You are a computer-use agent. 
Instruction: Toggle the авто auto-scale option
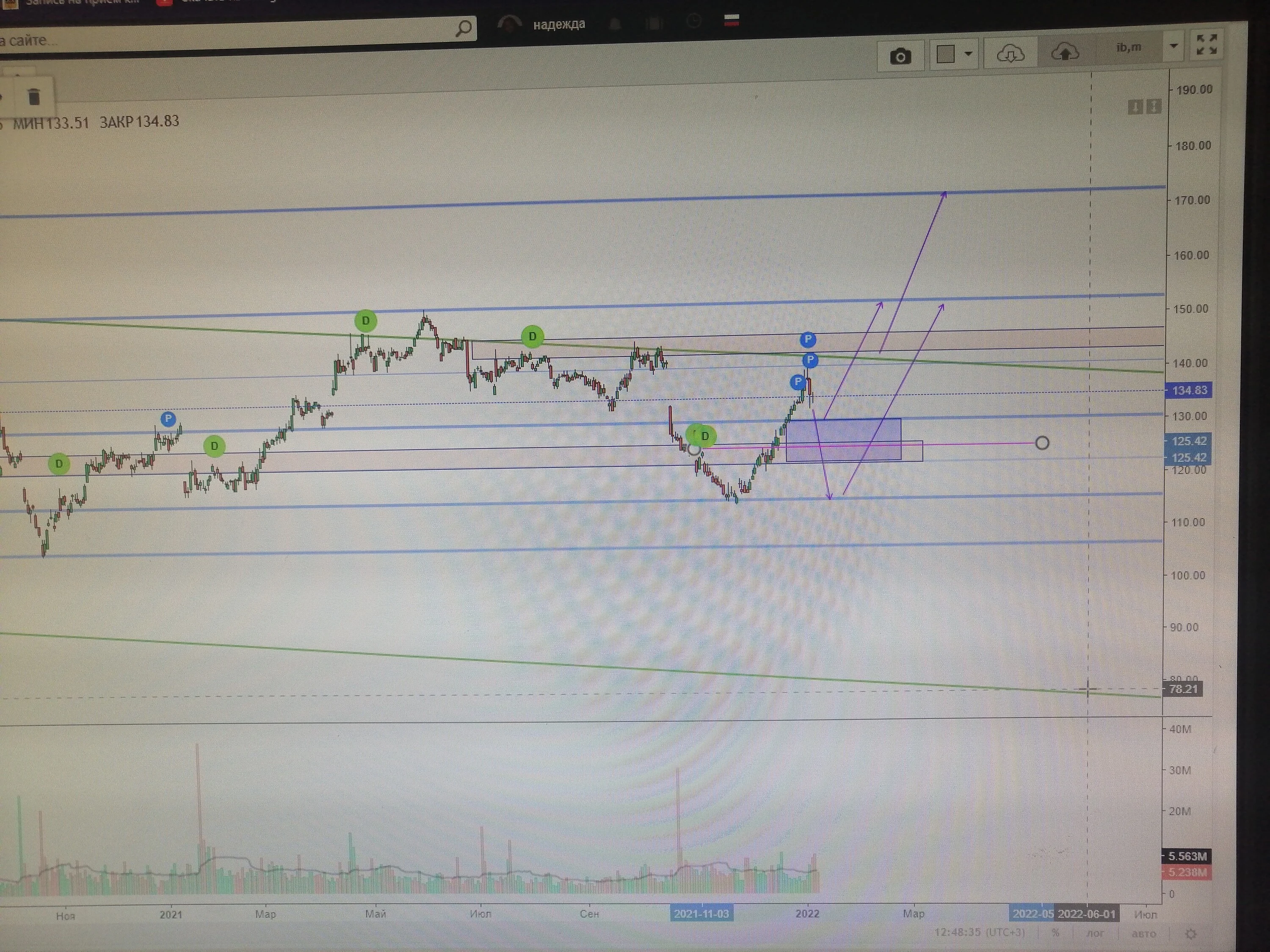point(1143,934)
